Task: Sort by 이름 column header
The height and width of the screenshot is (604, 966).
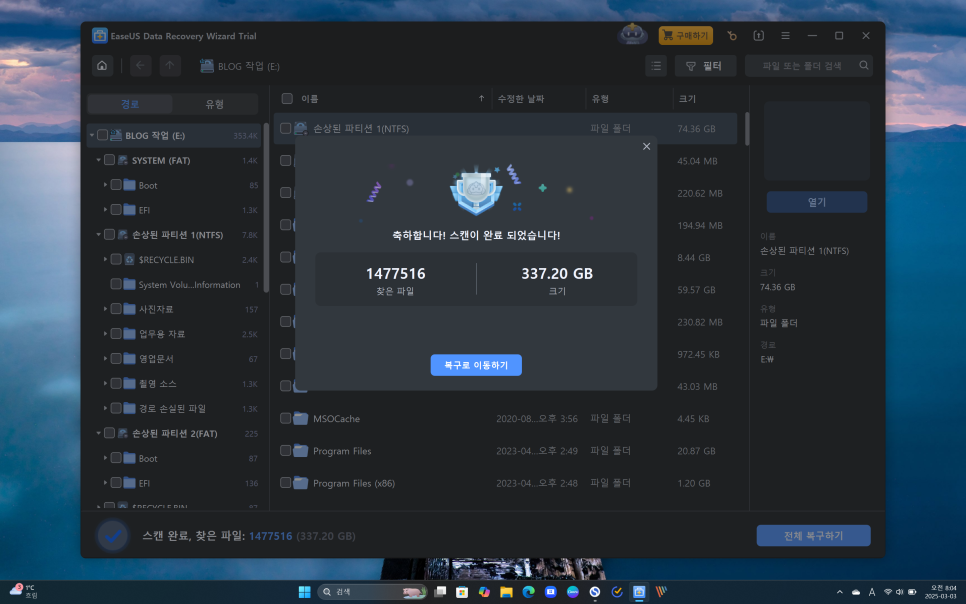Action: coord(309,99)
